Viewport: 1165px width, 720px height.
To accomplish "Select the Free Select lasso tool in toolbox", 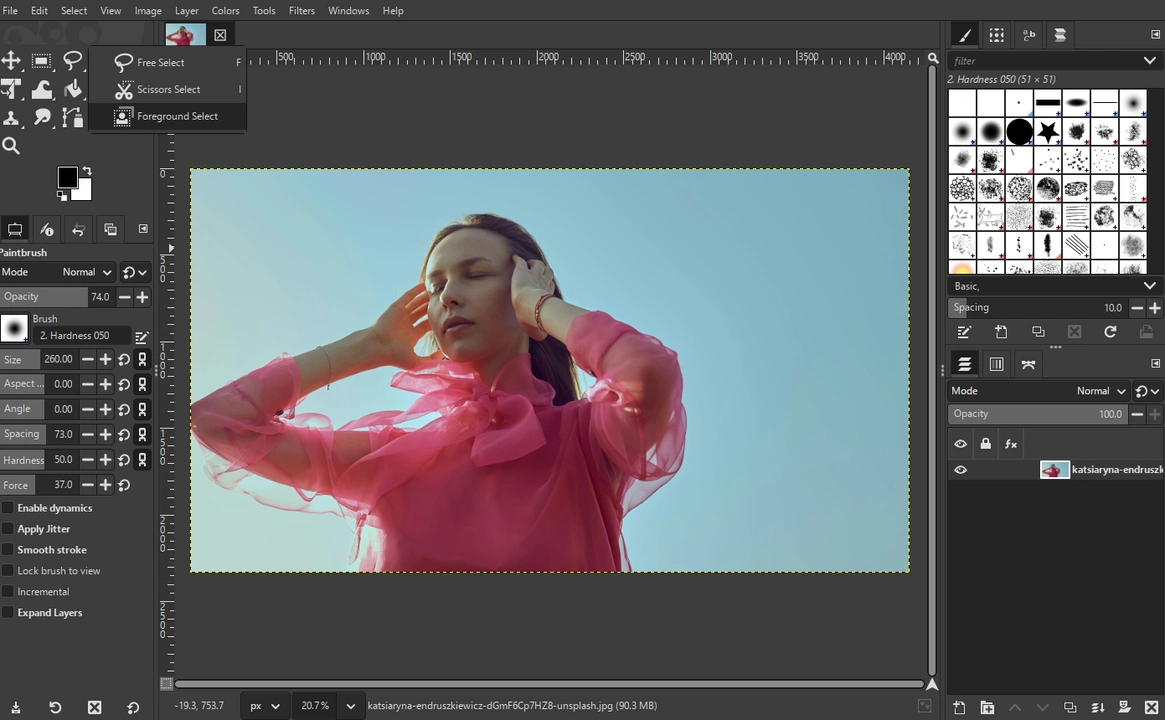I will point(72,60).
